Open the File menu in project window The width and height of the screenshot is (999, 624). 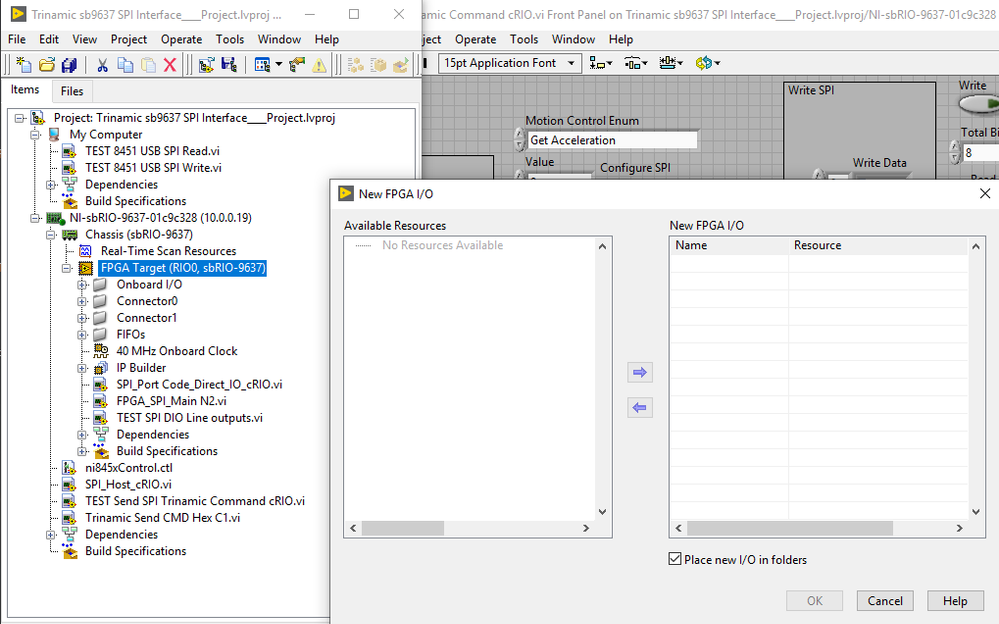coord(17,40)
